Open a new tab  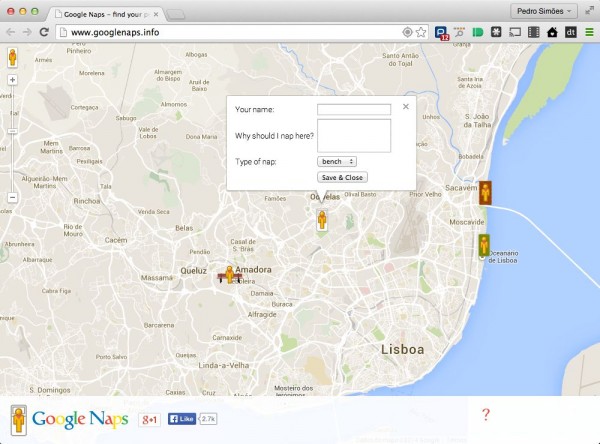pyautogui.click(x=176, y=15)
